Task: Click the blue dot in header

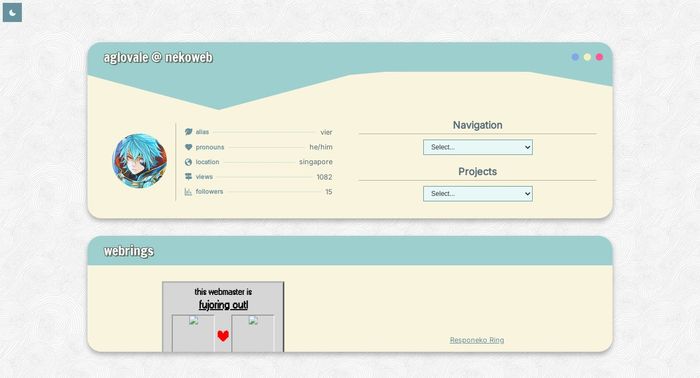Action: coord(575,57)
